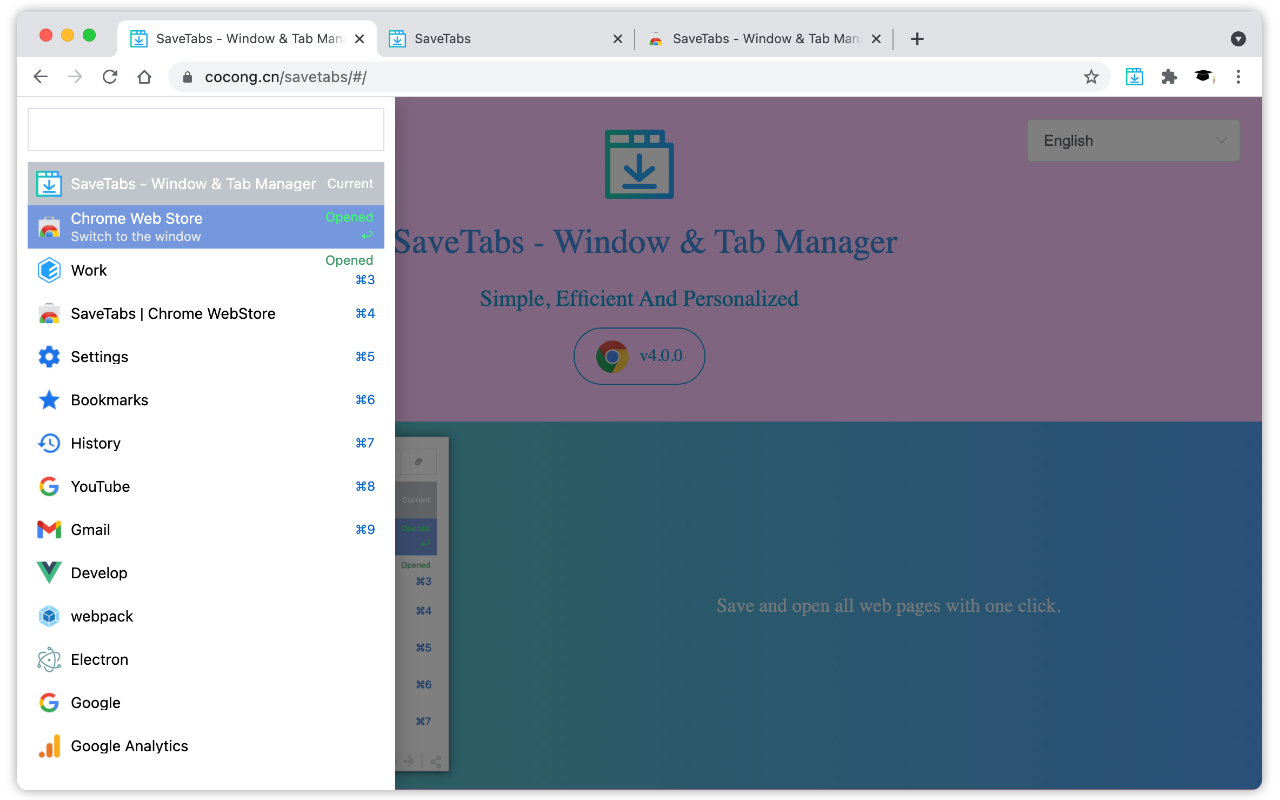The height and width of the screenshot is (800, 1280).
Task: Open SaveTabs | Chrome WebStore entry
Action: tap(206, 314)
